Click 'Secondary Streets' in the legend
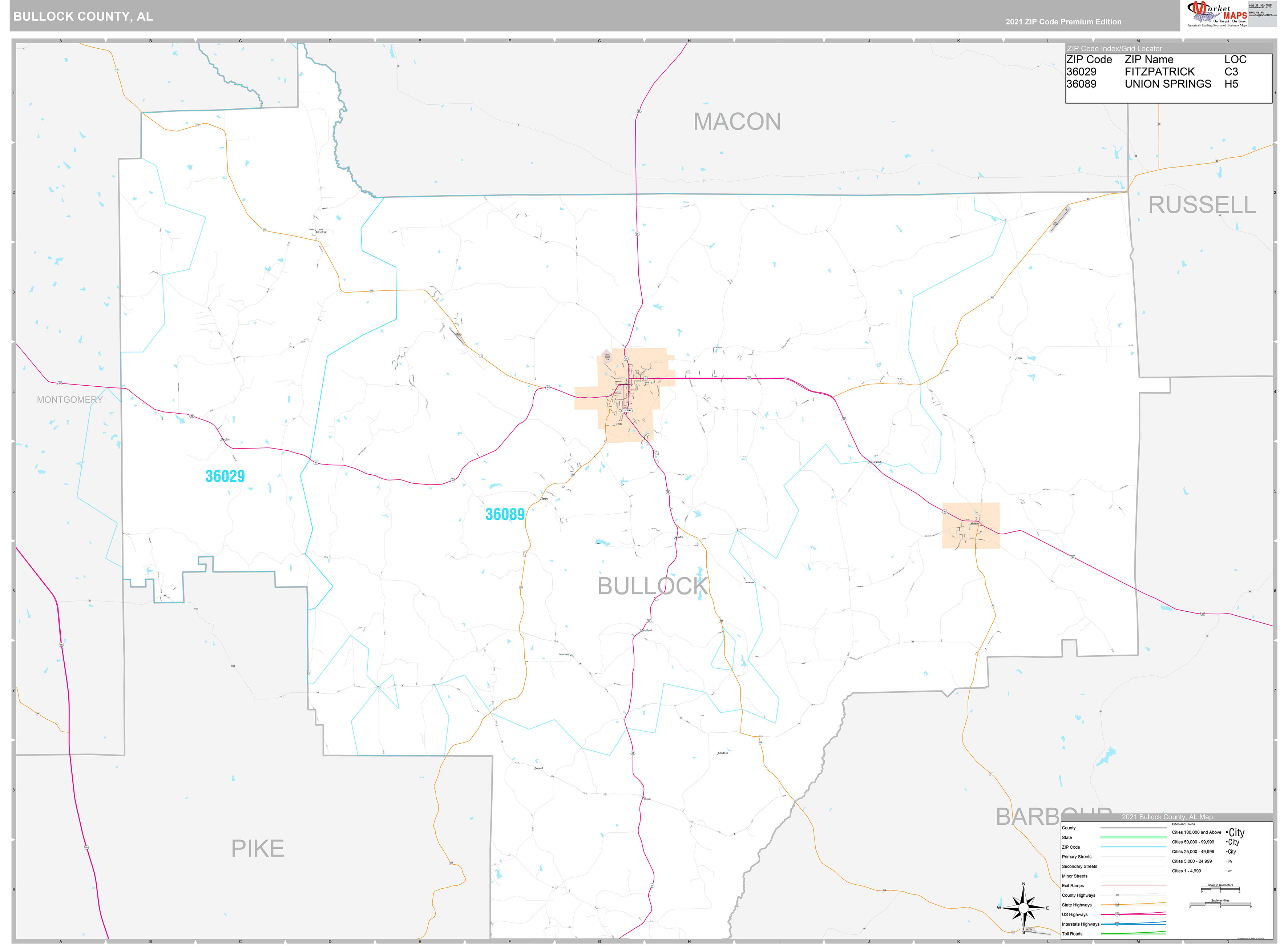1288x945 pixels. click(1079, 866)
